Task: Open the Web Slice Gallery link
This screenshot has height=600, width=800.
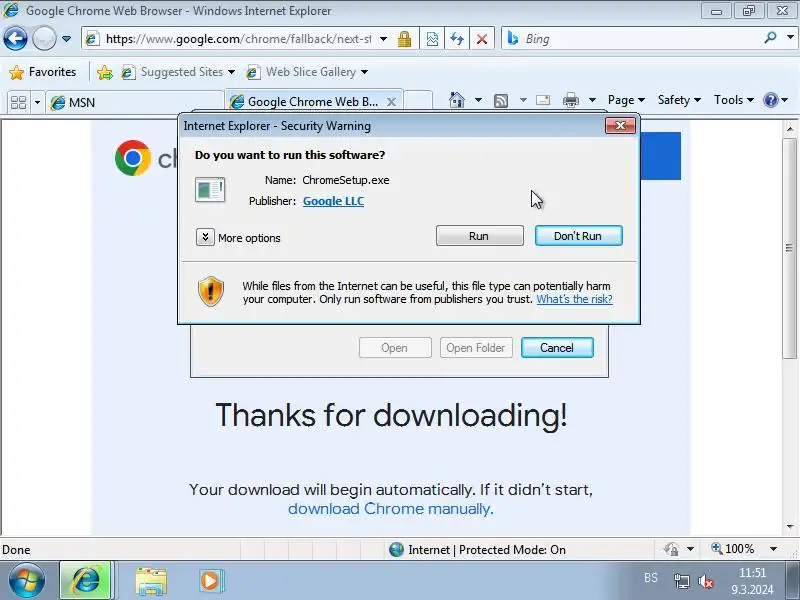Action: pyautogui.click(x=307, y=72)
